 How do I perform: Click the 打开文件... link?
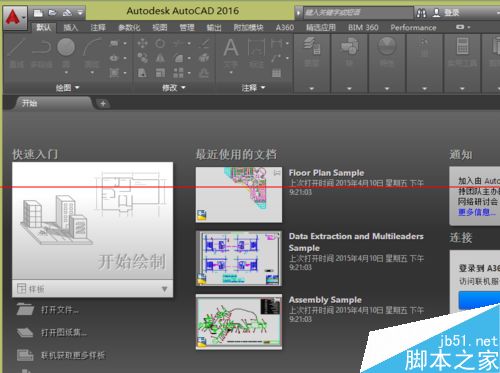point(60,310)
